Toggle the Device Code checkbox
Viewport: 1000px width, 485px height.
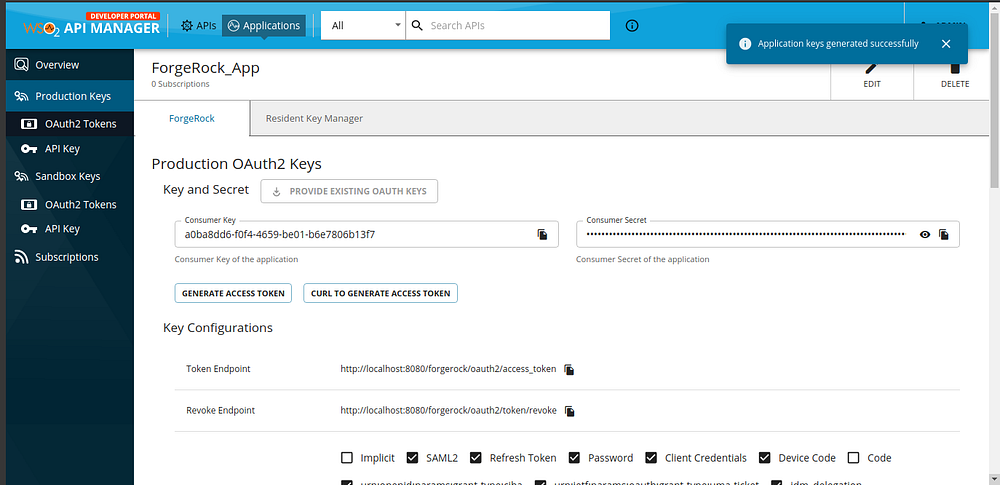point(765,458)
